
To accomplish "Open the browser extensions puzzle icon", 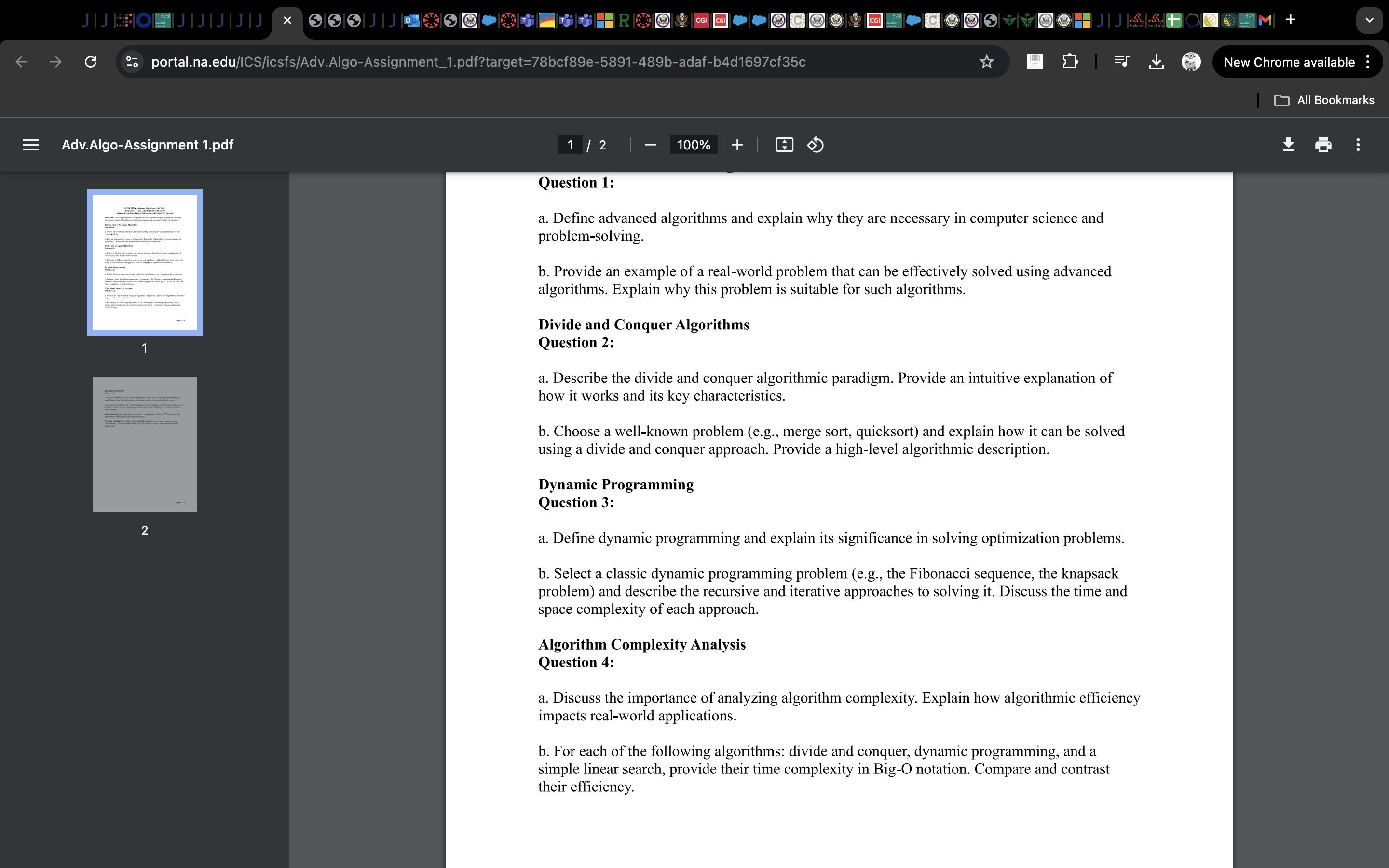I will (x=1070, y=62).
